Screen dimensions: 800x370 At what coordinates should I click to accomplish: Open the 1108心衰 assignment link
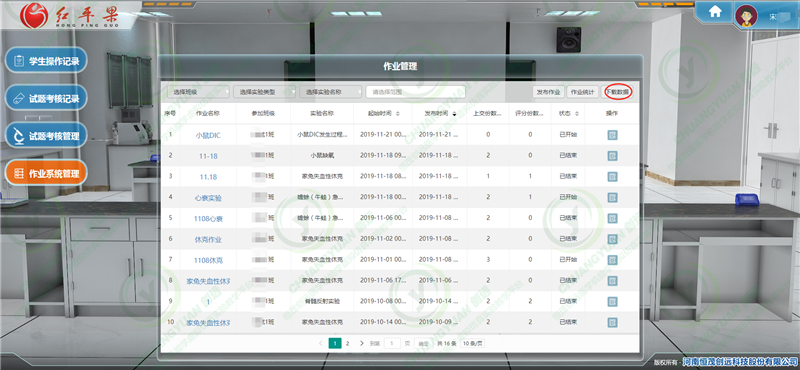[x=208, y=218]
